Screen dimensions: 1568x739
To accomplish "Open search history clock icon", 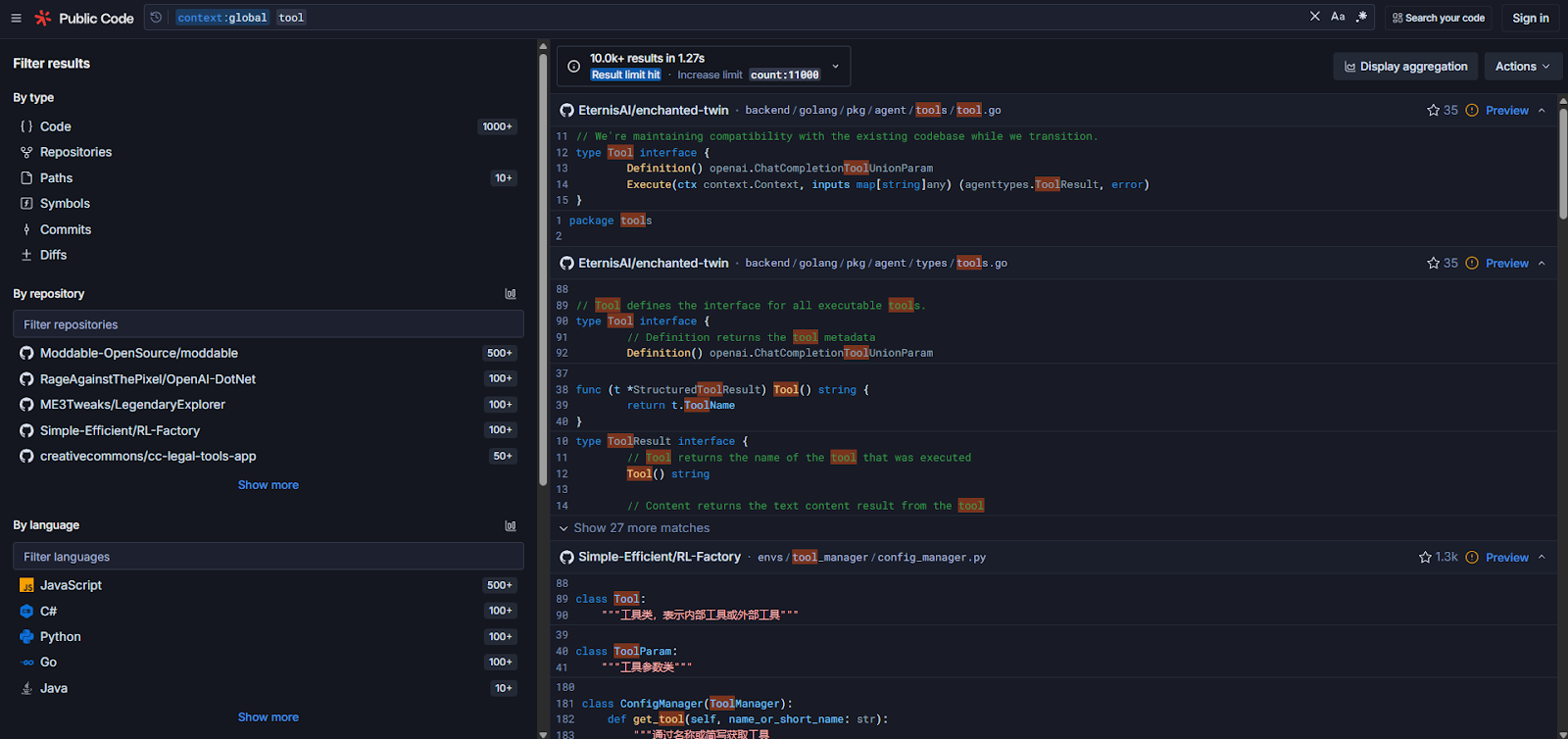I will click(157, 18).
